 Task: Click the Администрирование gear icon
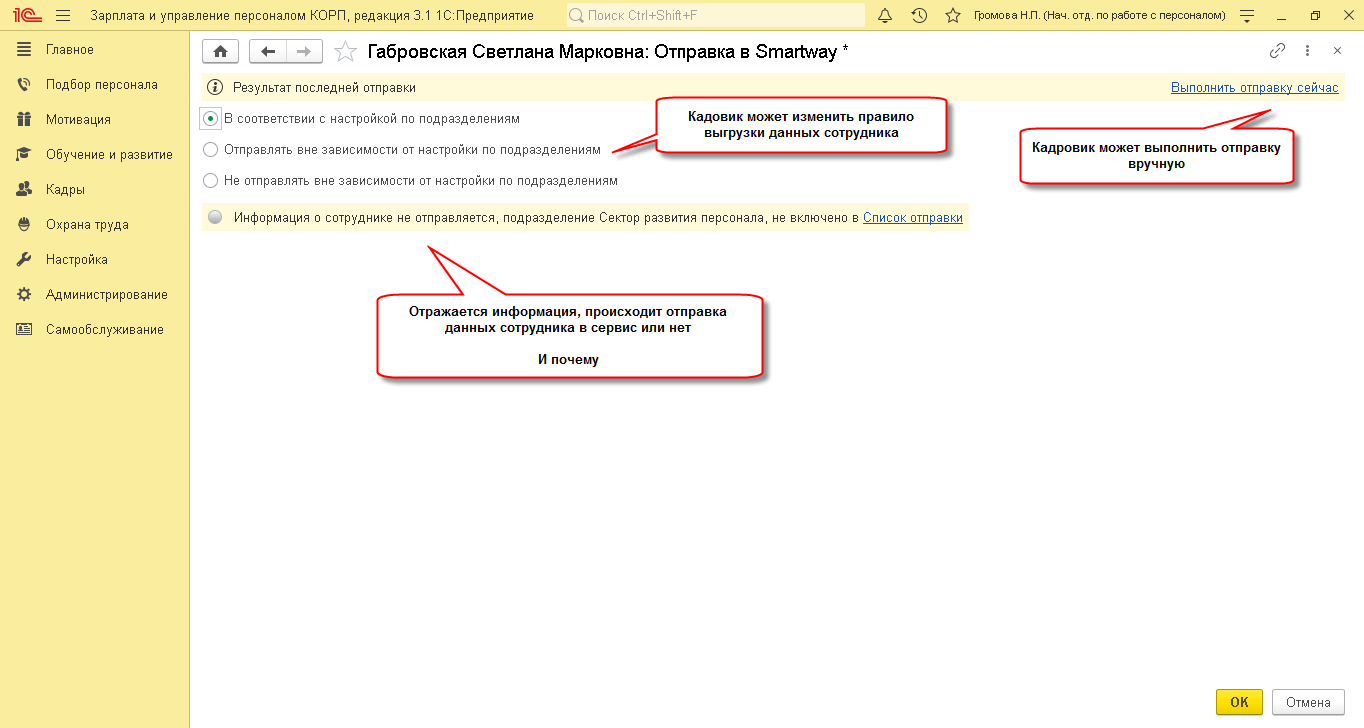click(x=24, y=295)
